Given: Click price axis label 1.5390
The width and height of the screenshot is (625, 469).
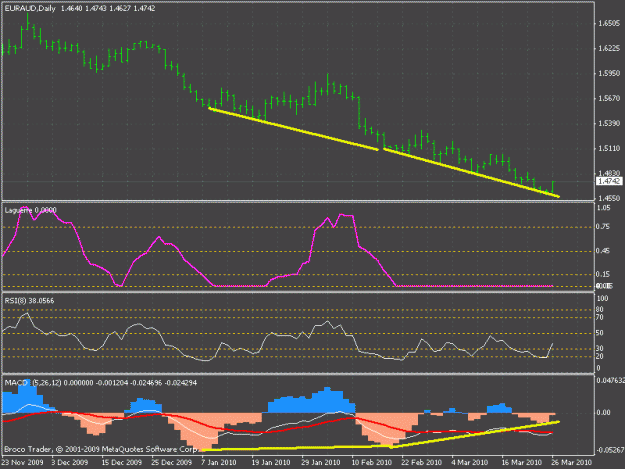Looking at the screenshot, I should [x=609, y=123].
